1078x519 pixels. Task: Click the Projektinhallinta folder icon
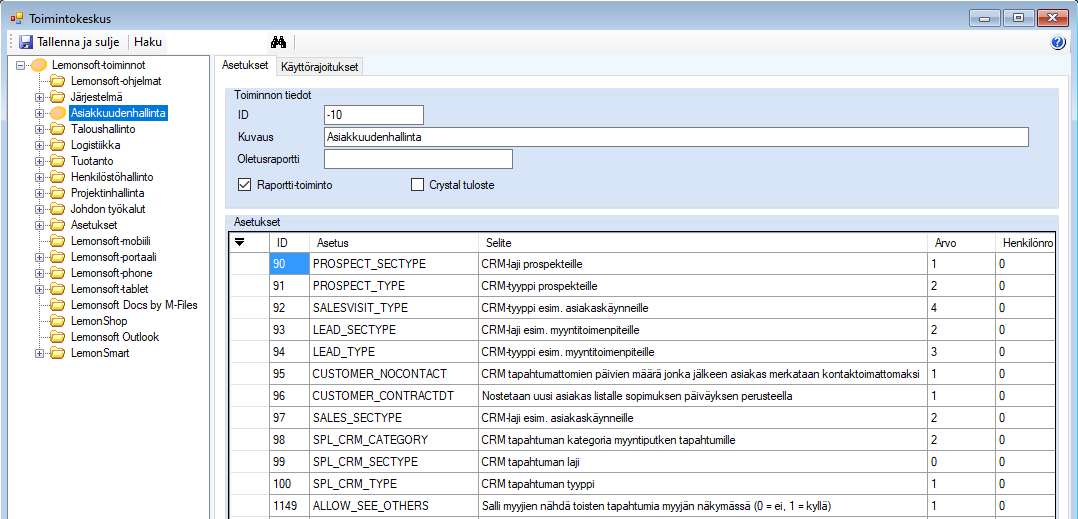(58, 193)
